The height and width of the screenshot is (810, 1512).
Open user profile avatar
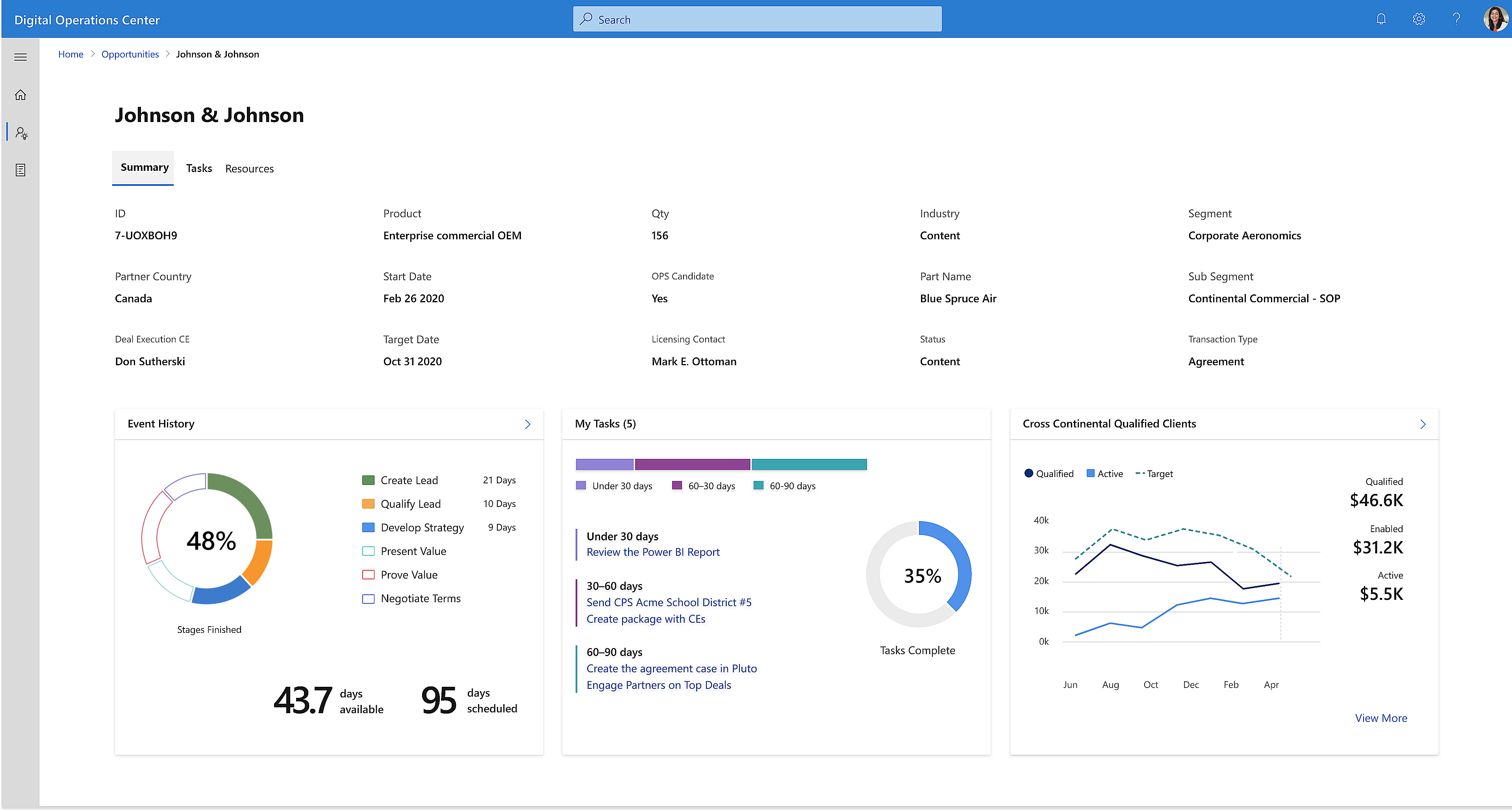pos(1495,19)
